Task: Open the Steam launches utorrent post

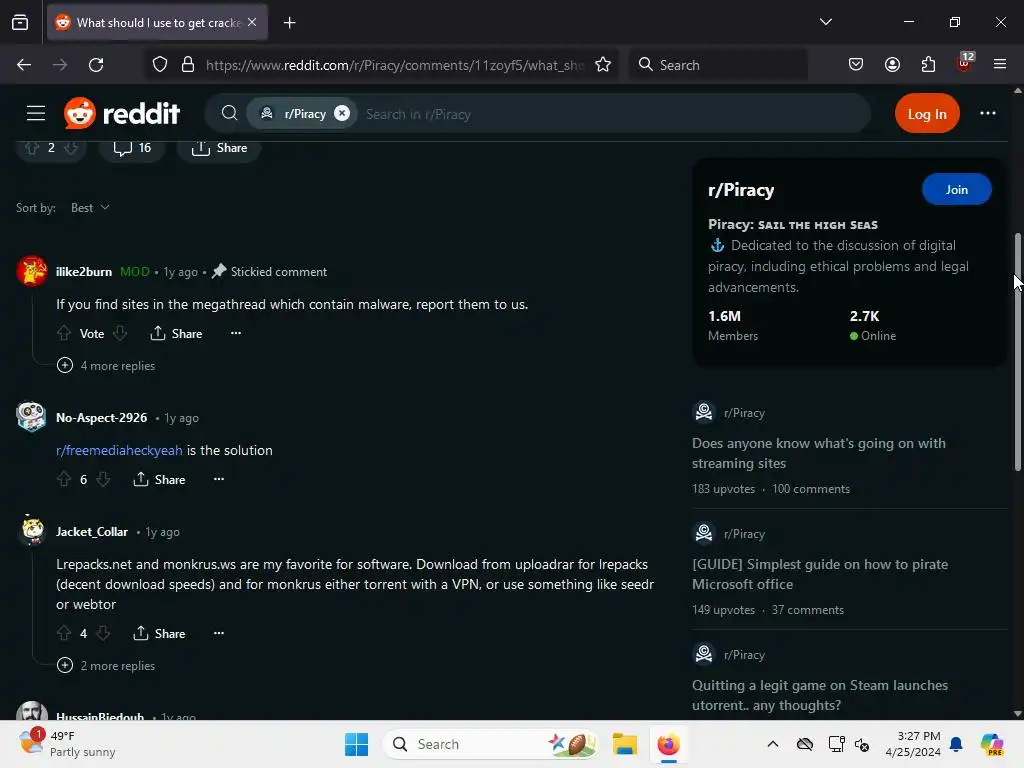Action: [x=820, y=695]
